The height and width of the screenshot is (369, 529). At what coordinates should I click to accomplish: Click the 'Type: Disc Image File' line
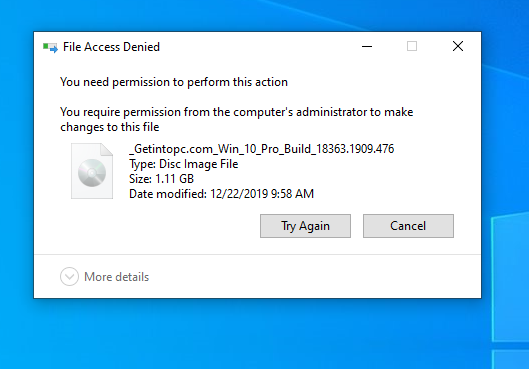pos(184,164)
